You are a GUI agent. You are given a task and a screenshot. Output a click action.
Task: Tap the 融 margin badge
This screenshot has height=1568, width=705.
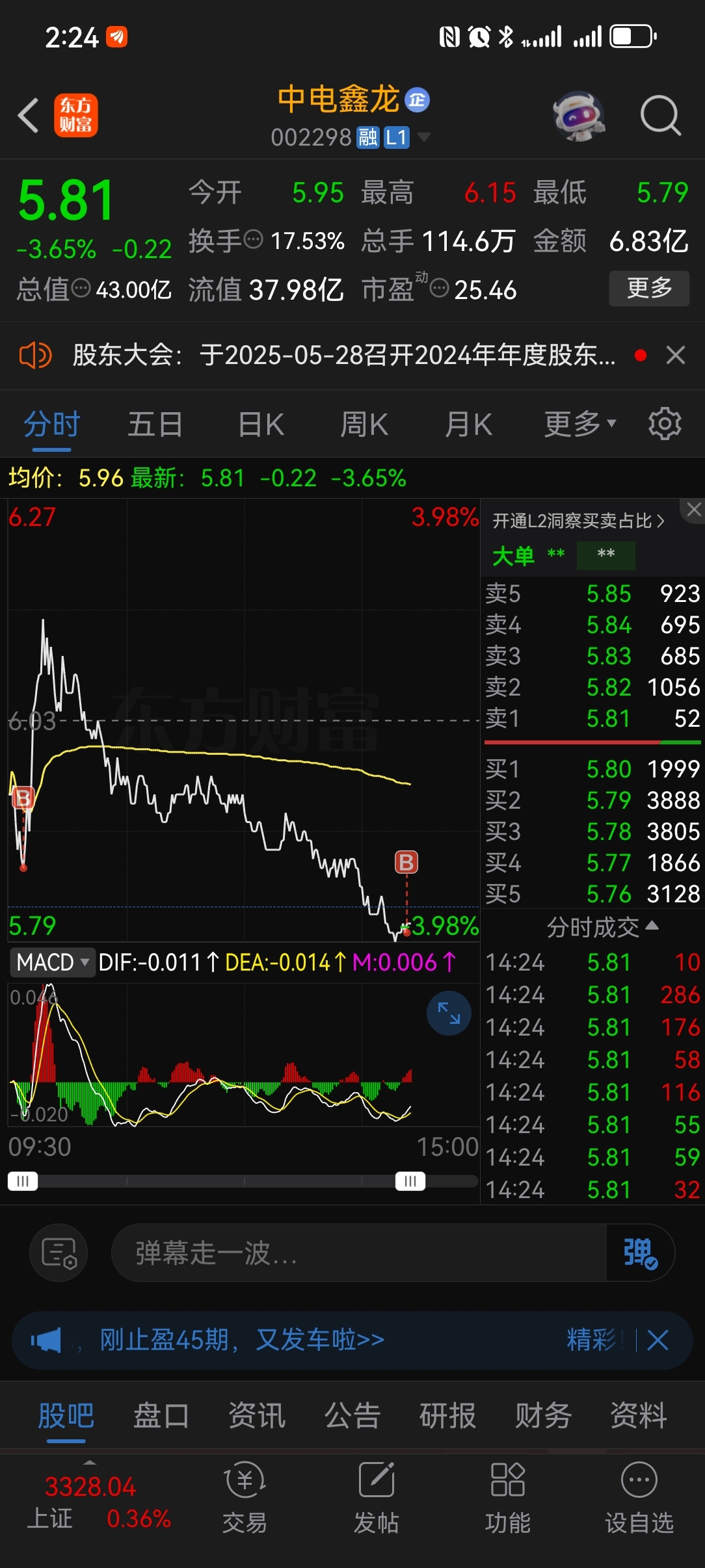pos(368,137)
